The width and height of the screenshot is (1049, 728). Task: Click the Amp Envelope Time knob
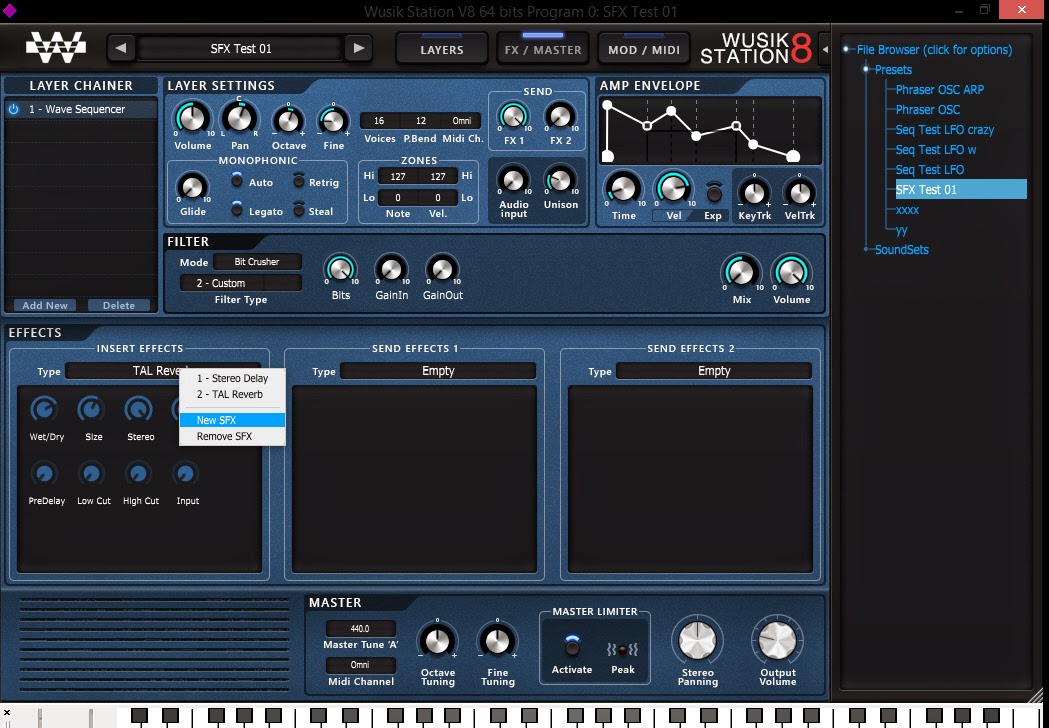(623, 189)
